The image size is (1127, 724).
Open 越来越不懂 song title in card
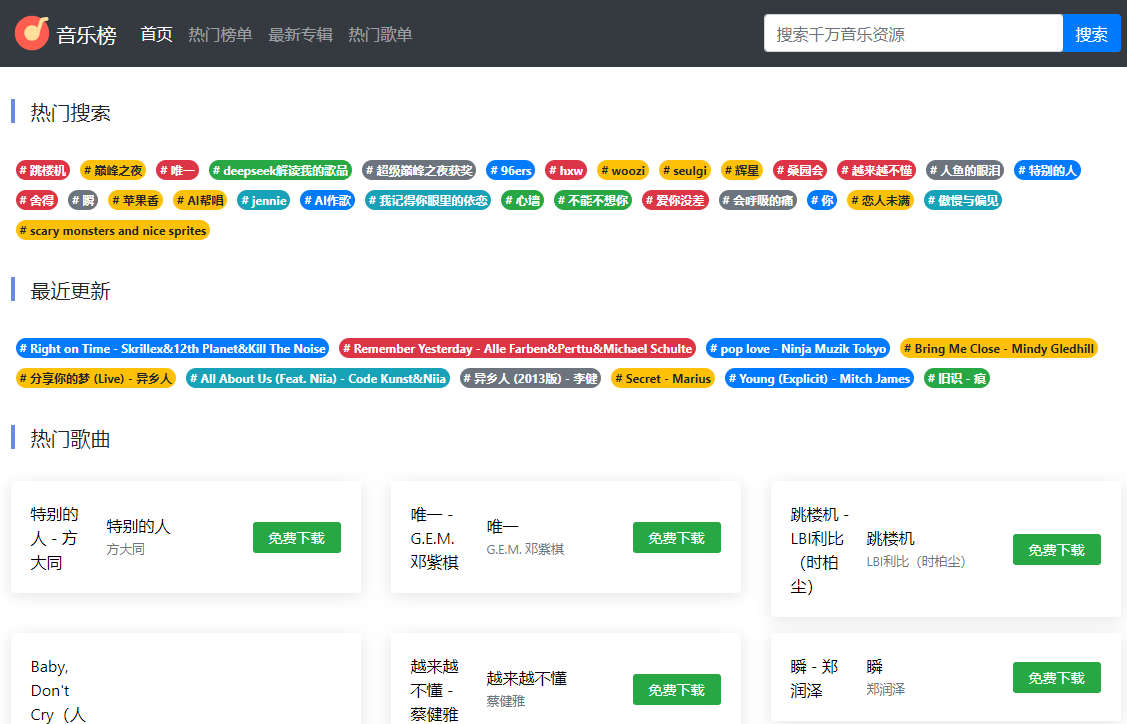point(527,679)
